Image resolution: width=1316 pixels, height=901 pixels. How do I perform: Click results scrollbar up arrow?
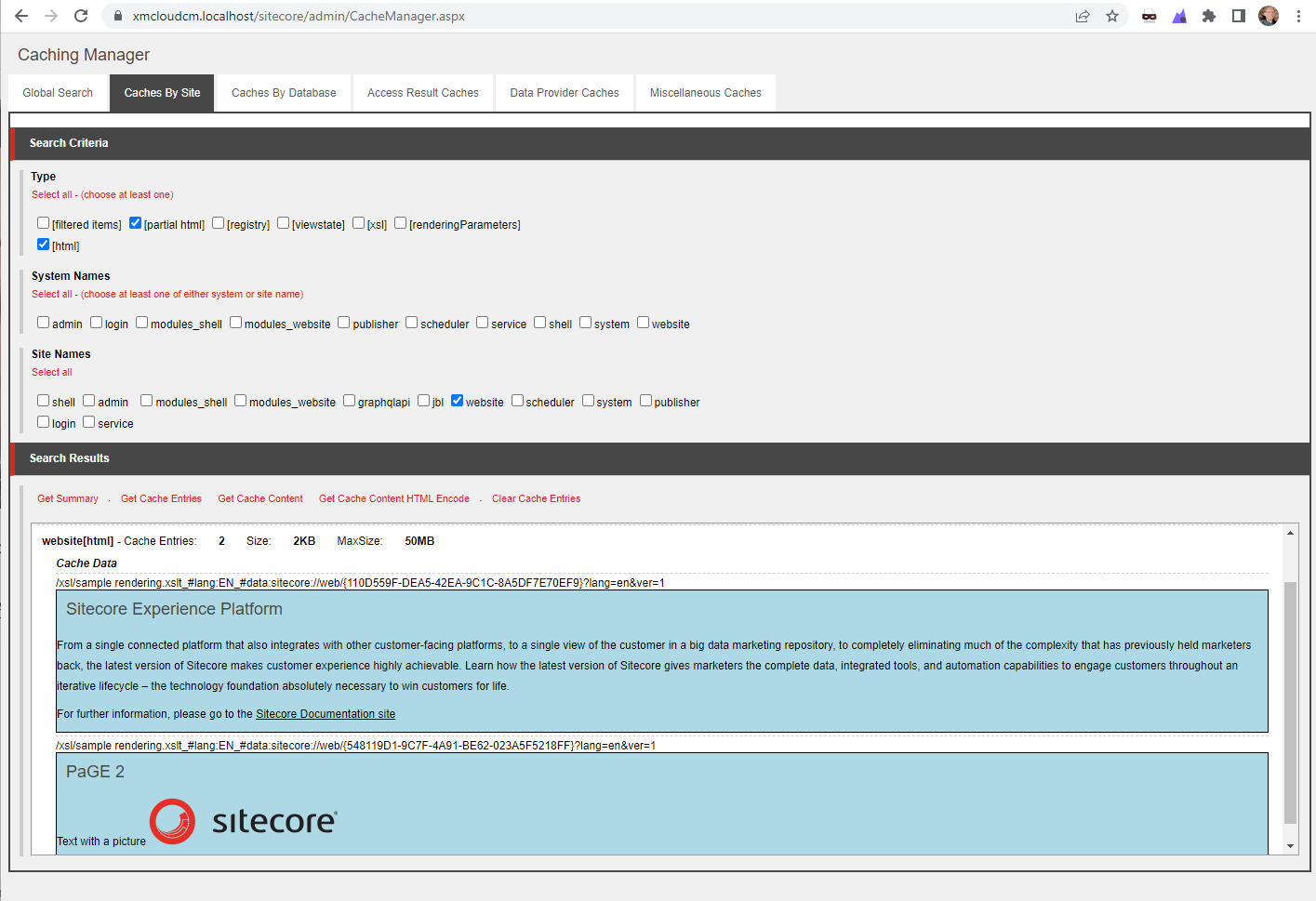click(x=1290, y=533)
